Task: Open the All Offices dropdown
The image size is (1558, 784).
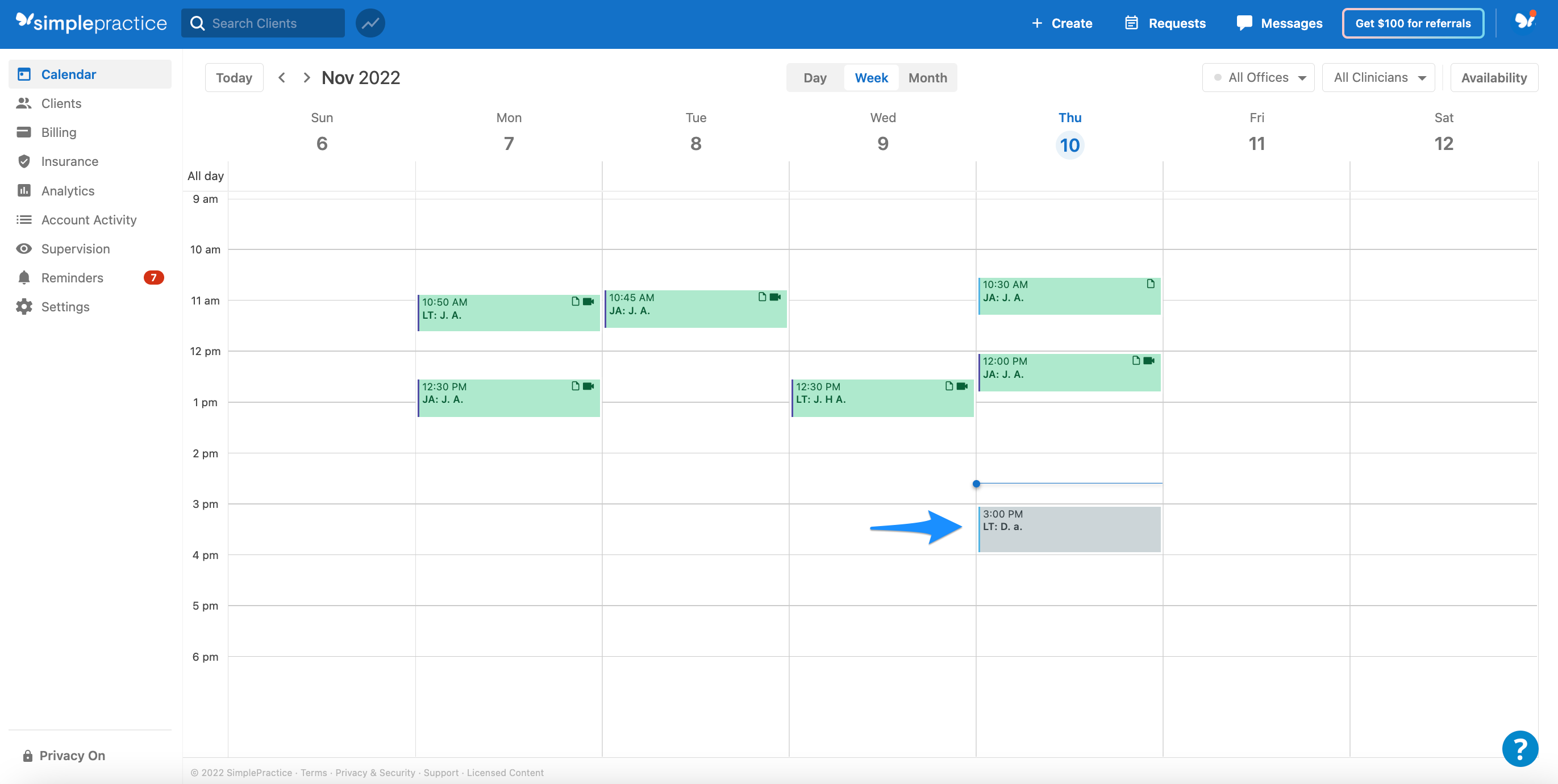Action: (1258, 77)
